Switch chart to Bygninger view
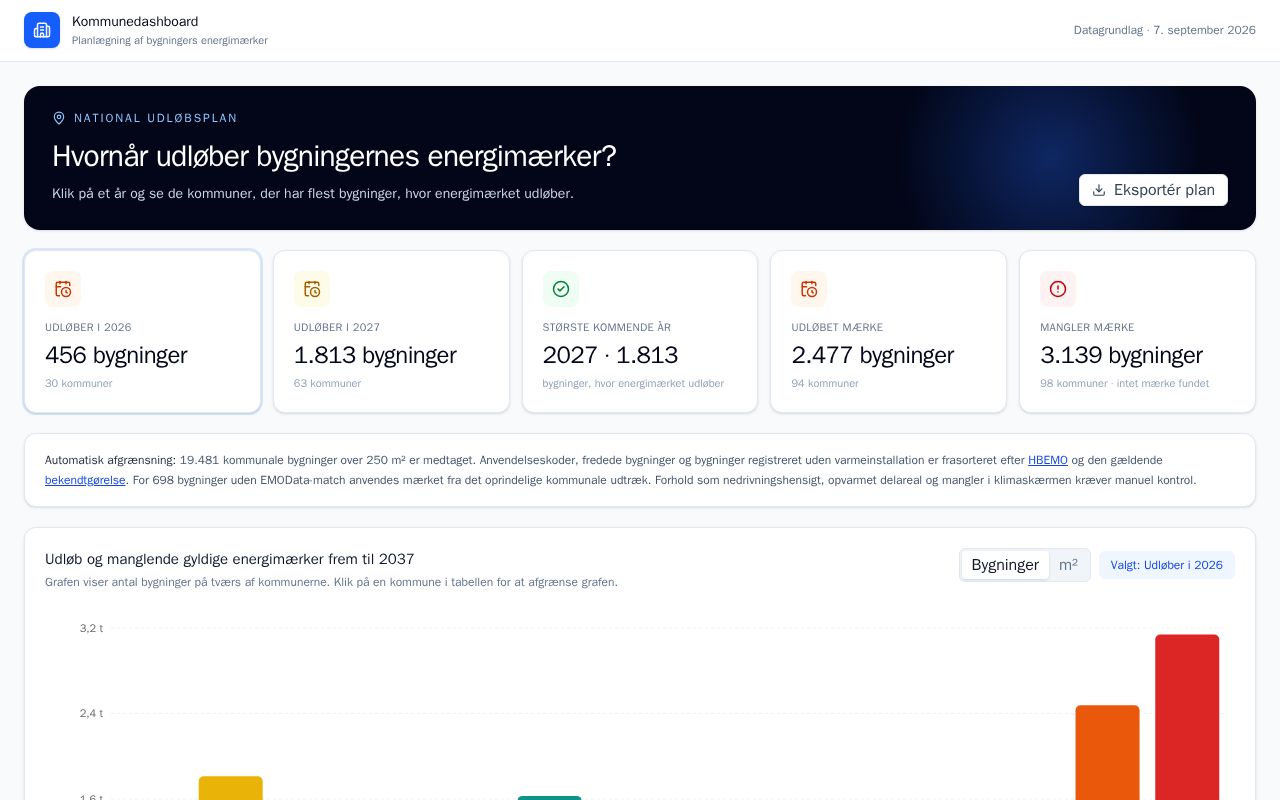The height and width of the screenshot is (800, 1280). point(1005,565)
